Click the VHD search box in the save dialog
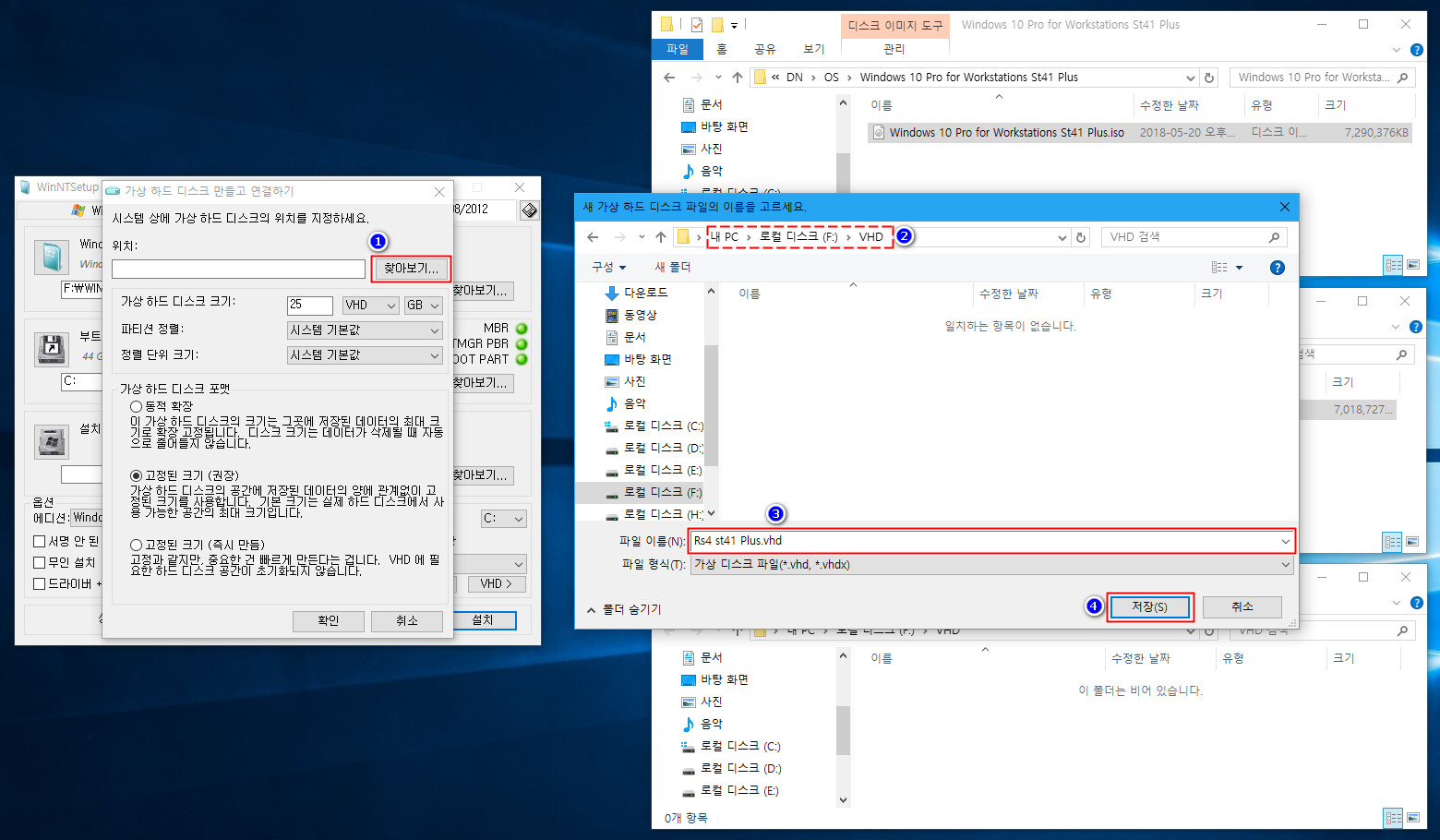The width and height of the screenshot is (1440, 840). [1194, 237]
